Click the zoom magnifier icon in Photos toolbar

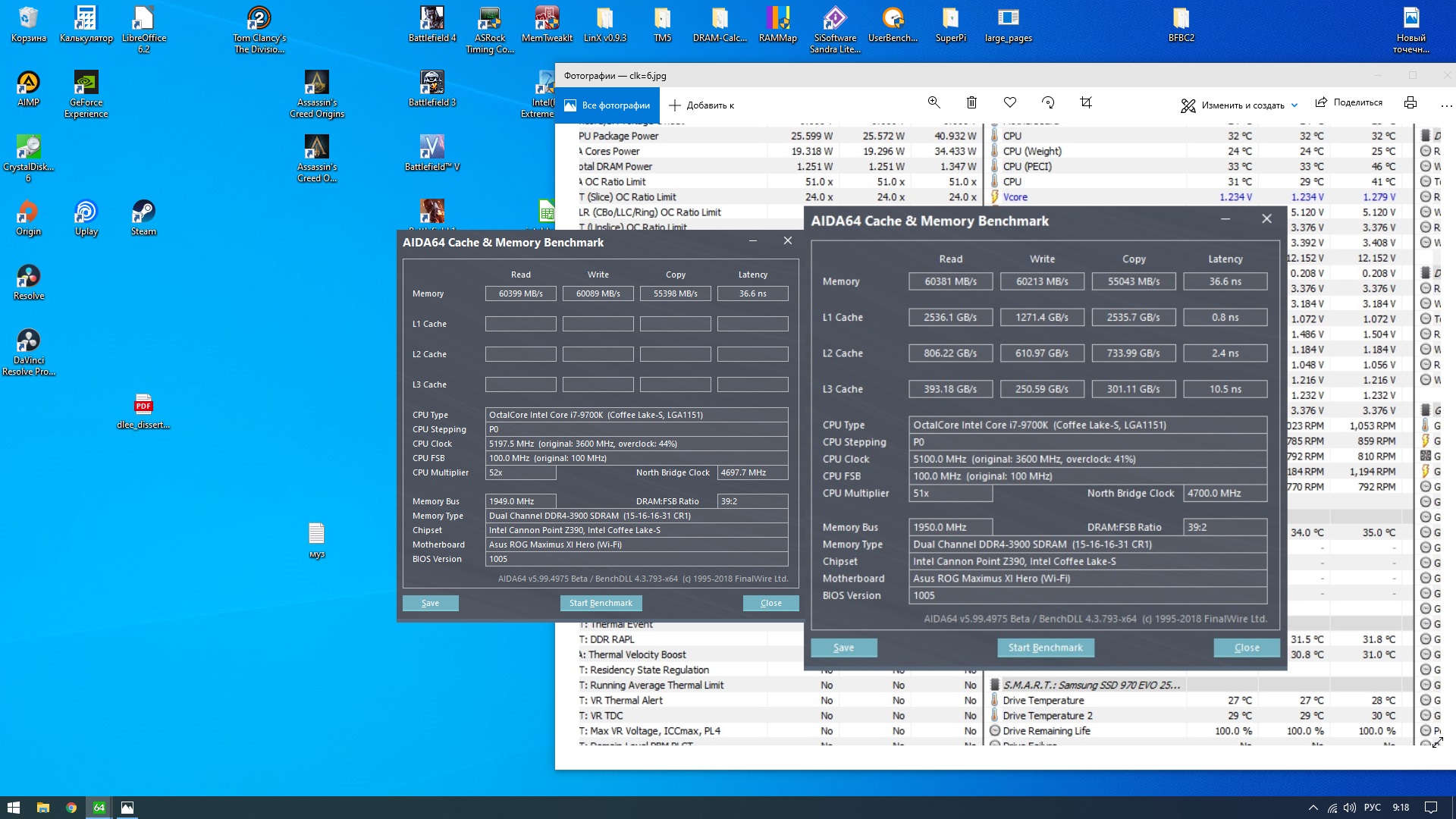click(x=934, y=103)
